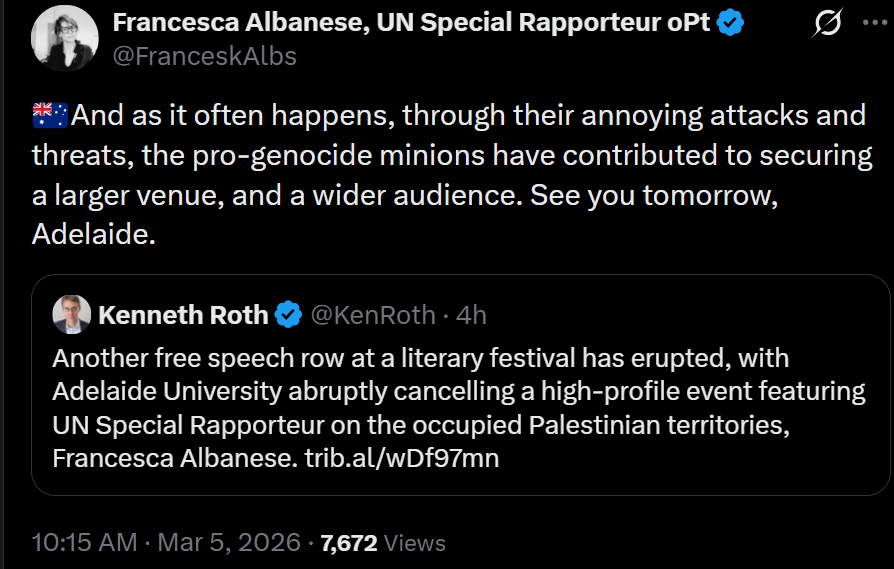Image resolution: width=894 pixels, height=569 pixels.
Task: Open Francesca Albanese's profile via display name
Action: 411,23
